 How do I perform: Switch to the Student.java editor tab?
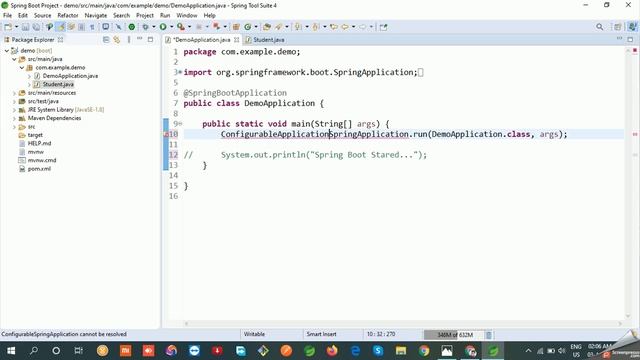click(265, 40)
